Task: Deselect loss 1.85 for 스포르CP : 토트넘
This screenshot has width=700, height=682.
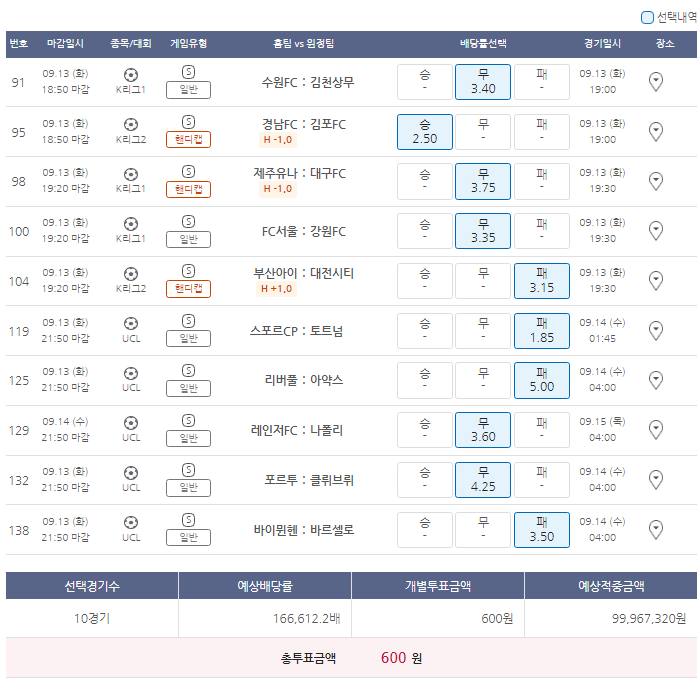Action: coord(542,331)
